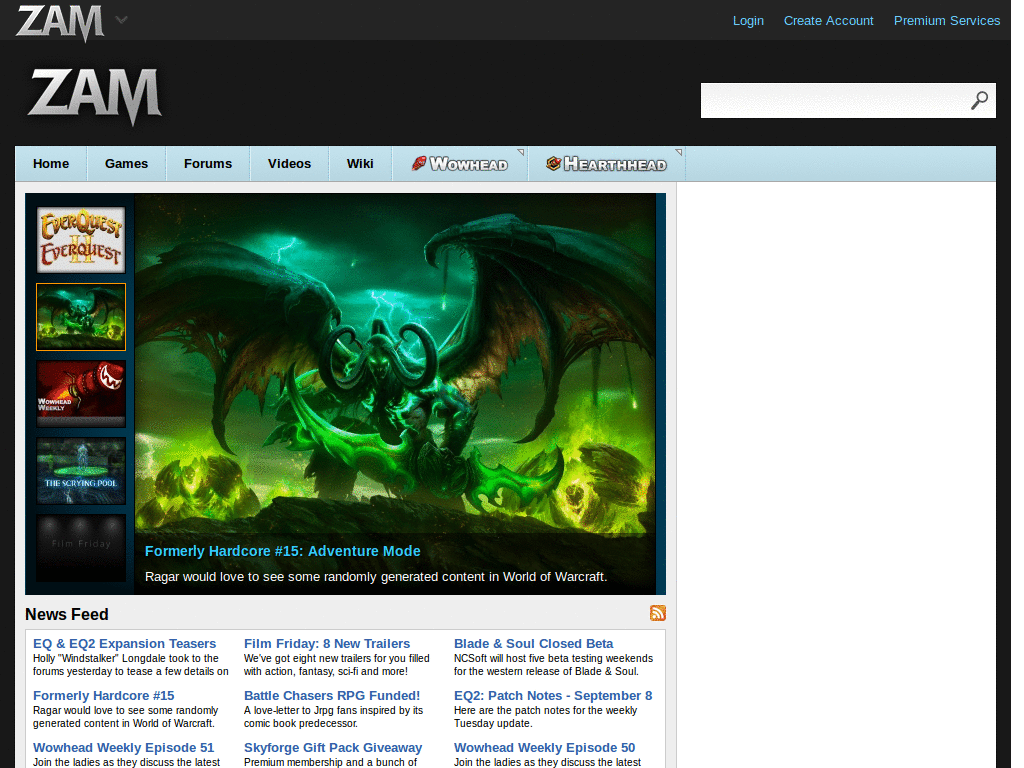
Task: Open the Wiki nav tab
Action: coord(360,164)
